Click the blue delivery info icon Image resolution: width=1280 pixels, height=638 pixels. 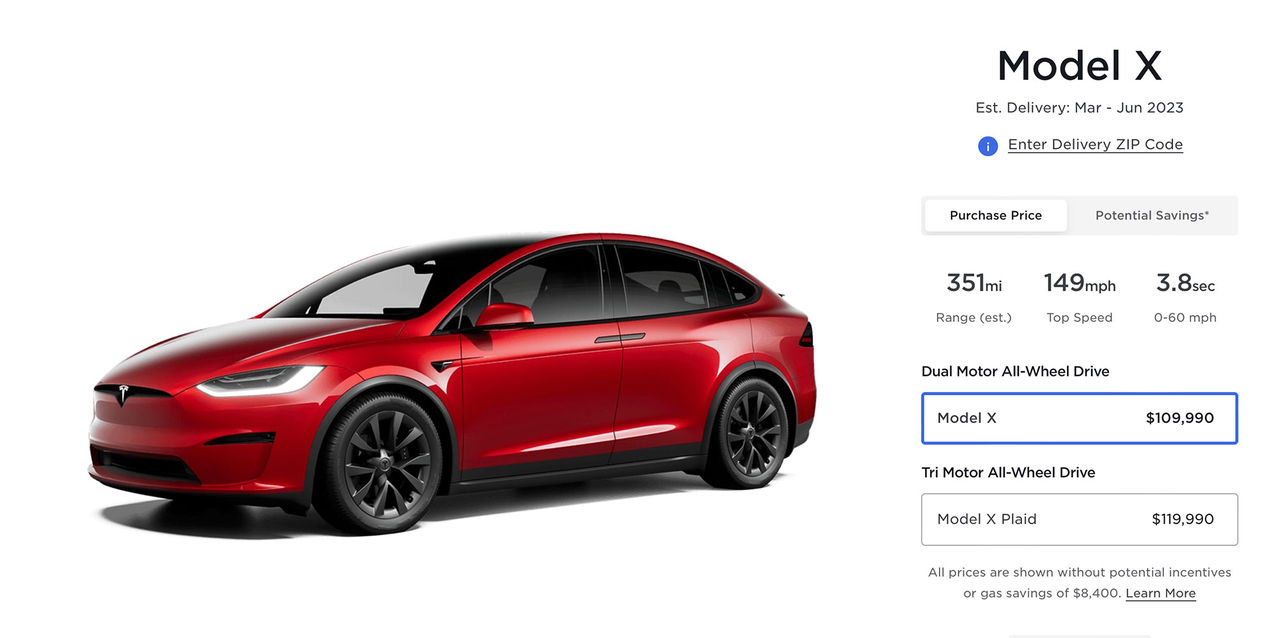(x=987, y=146)
